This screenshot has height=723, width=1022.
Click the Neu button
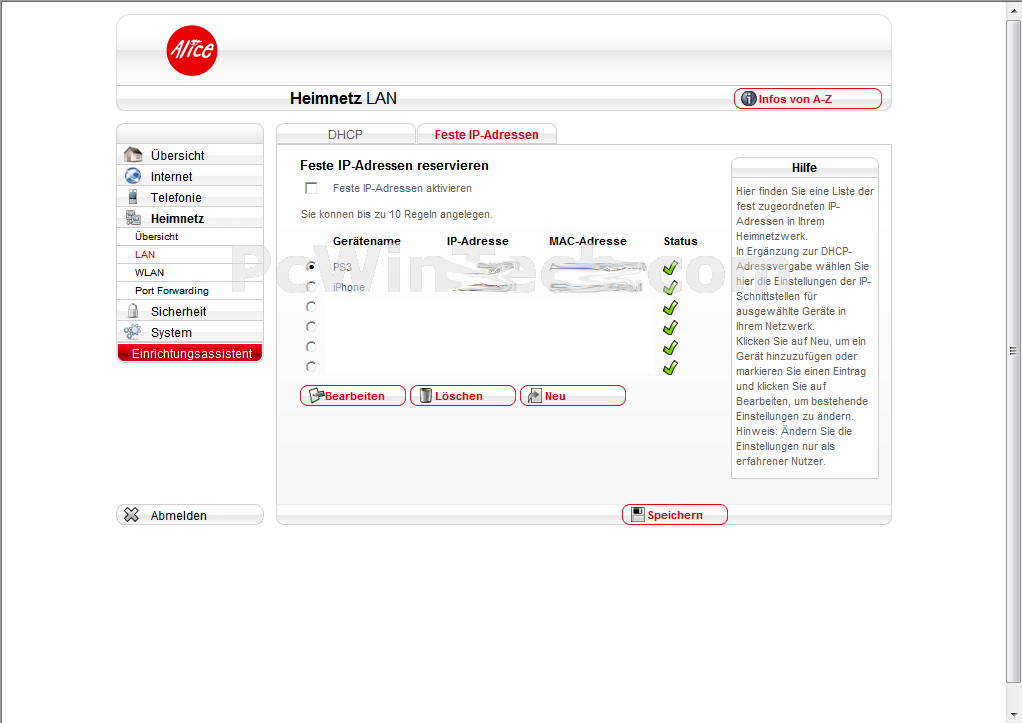pyautogui.click(x=573, y=396)
